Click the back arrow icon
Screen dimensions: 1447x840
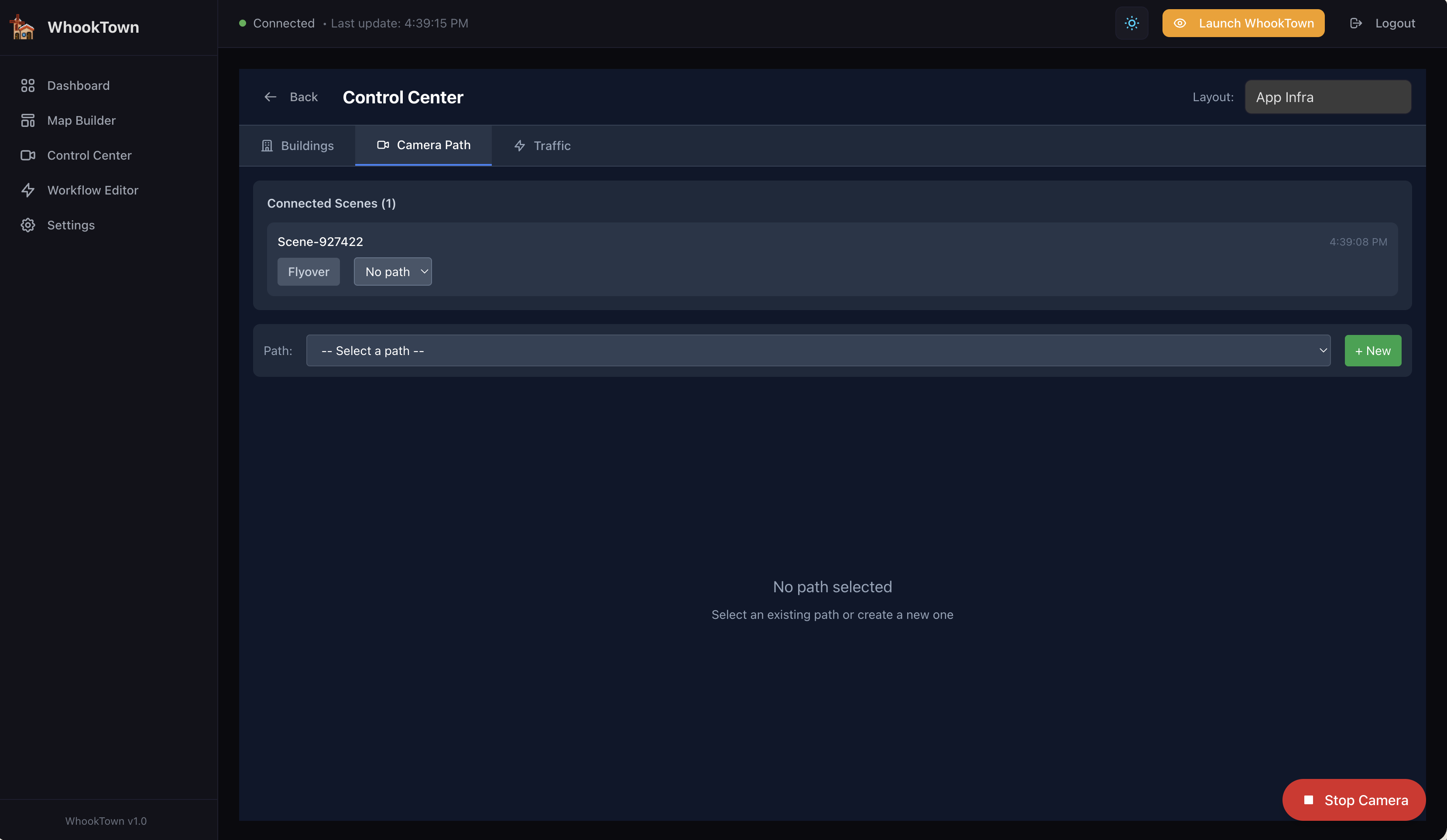click(x=270, y=97)
